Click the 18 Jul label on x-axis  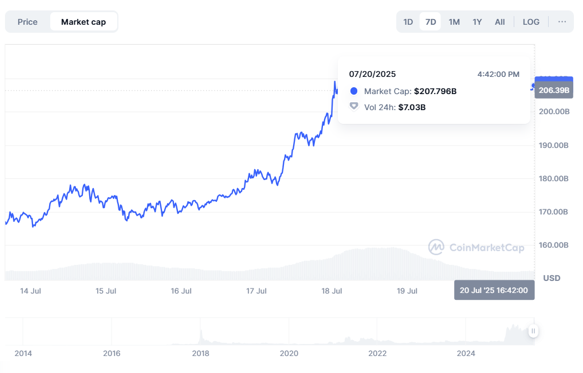tap(332, 291)
